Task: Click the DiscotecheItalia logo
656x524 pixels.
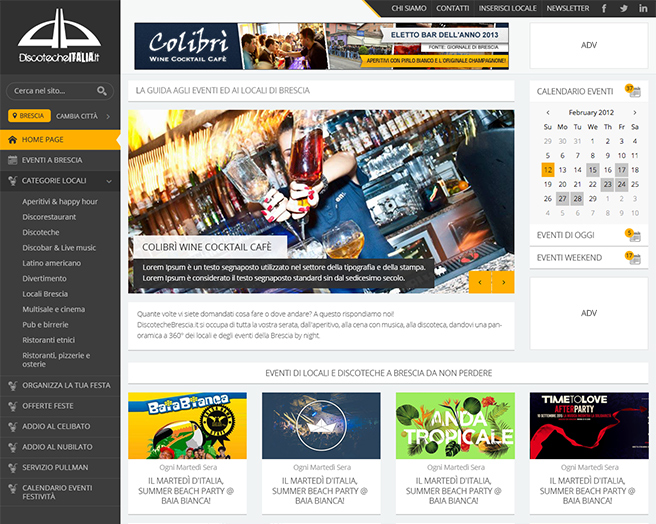Action: [59, 36]
